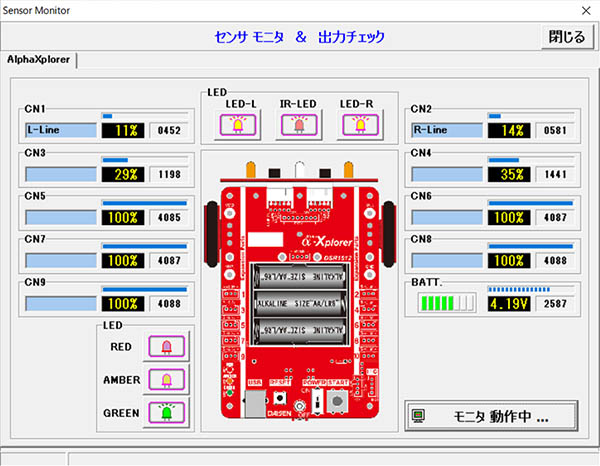Click the CN9 100% reading
The height and width of the screenshot is (466, 600).
(123, 304)
